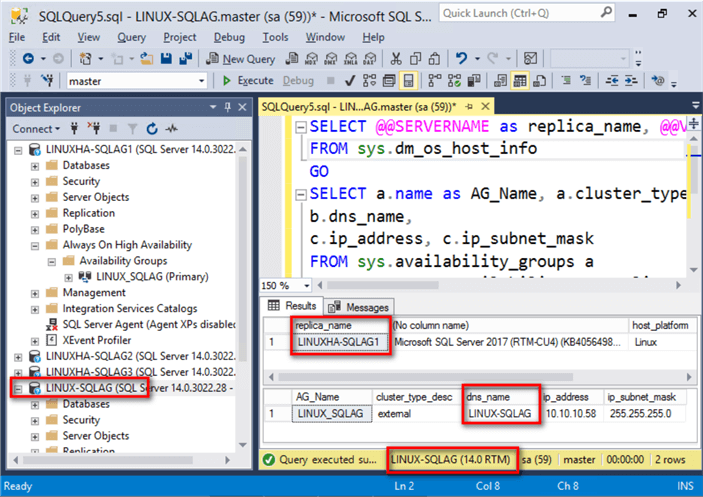Pin the Object Explorer panel

pyautogui.click(x=227, y=107)
